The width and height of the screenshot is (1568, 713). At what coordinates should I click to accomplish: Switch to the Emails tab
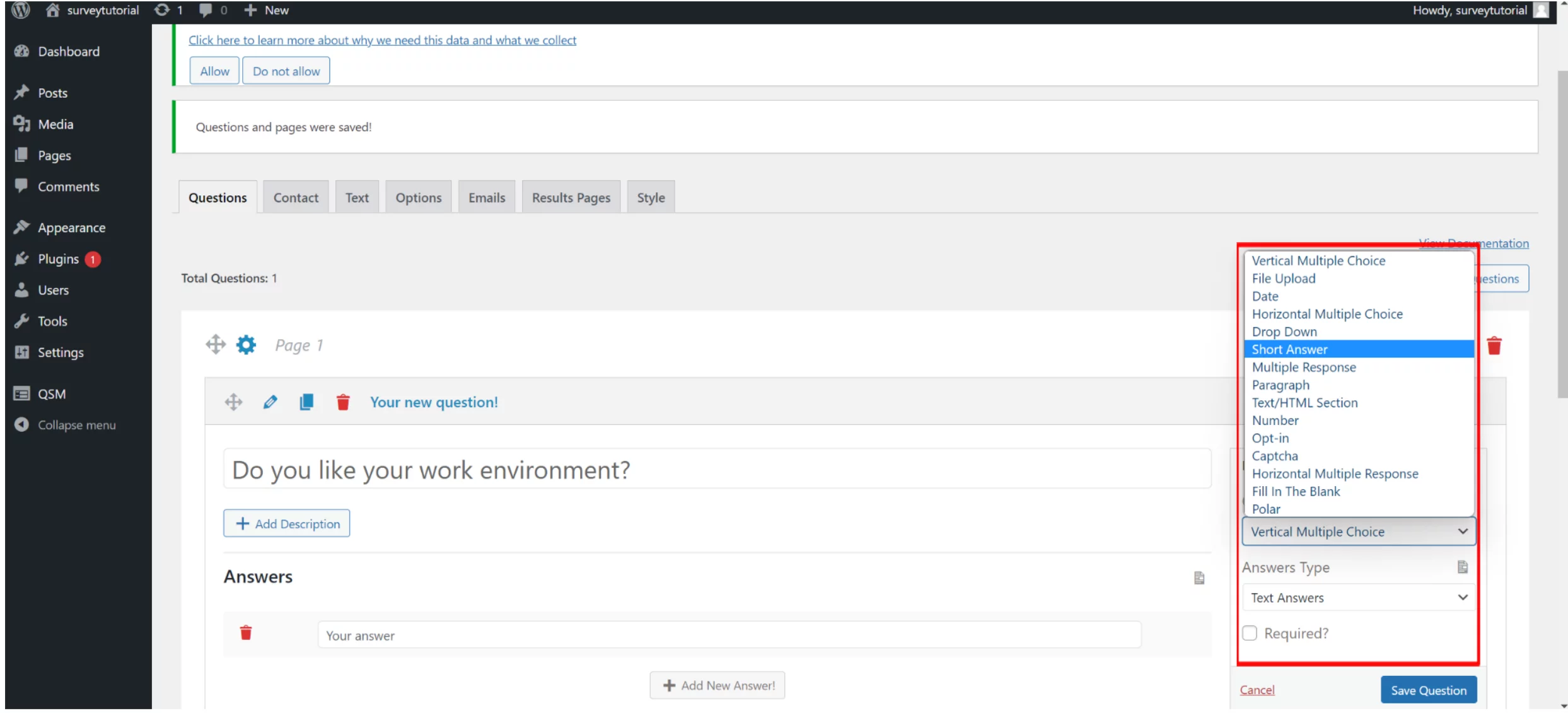pyautogui.click(x=487, y=197)
